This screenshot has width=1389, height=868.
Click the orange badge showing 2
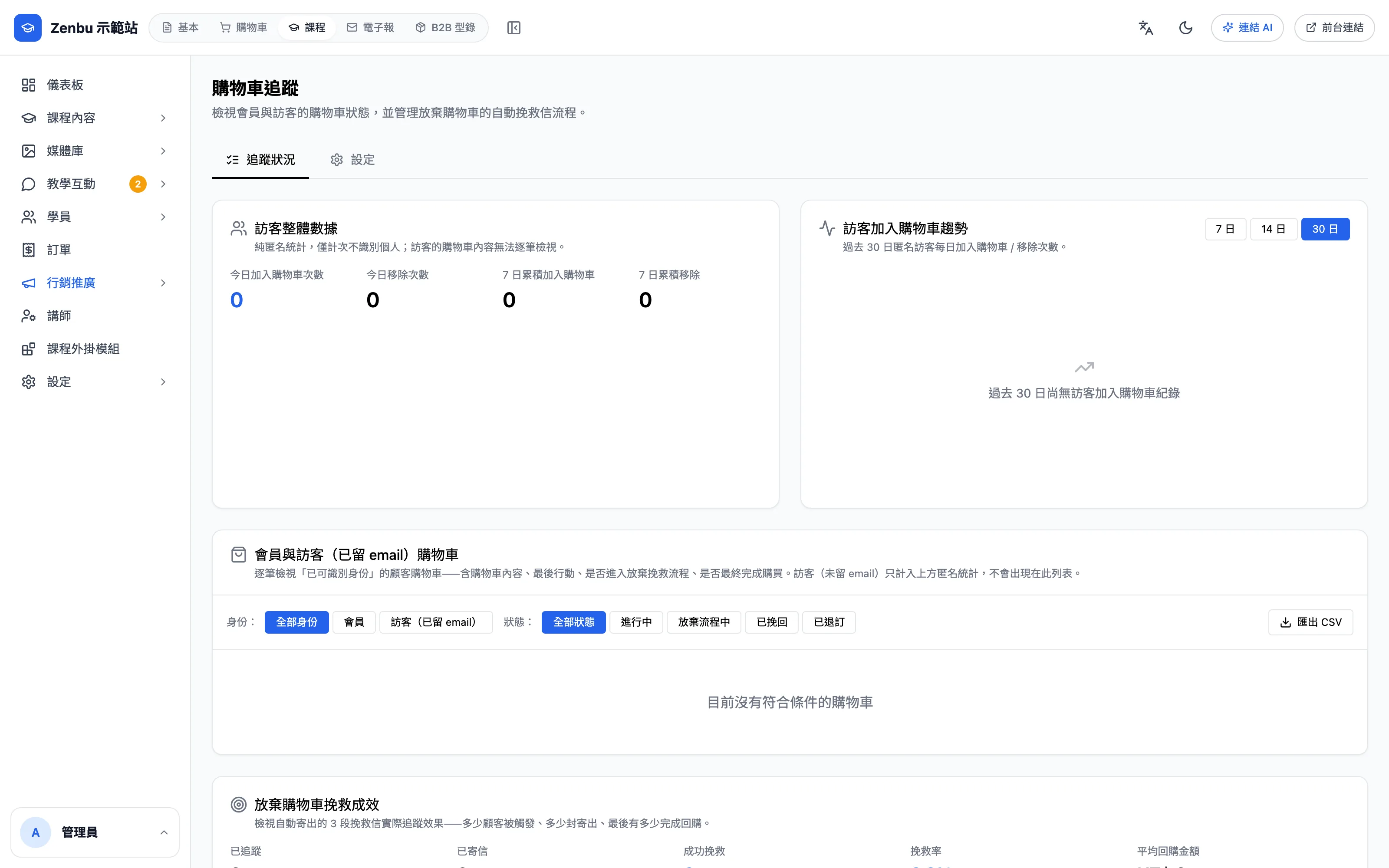[x=138, y=184]
